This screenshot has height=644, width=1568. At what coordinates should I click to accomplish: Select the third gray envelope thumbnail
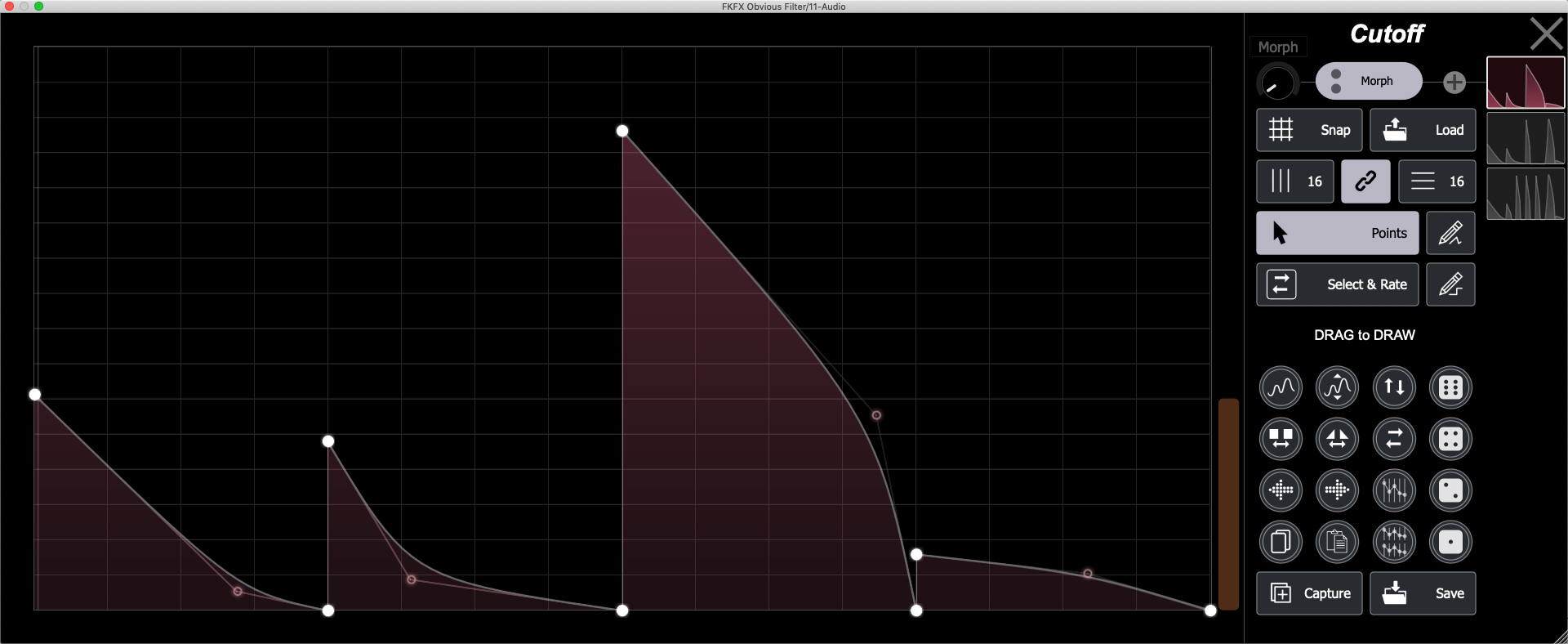(x=1526, y=194)
